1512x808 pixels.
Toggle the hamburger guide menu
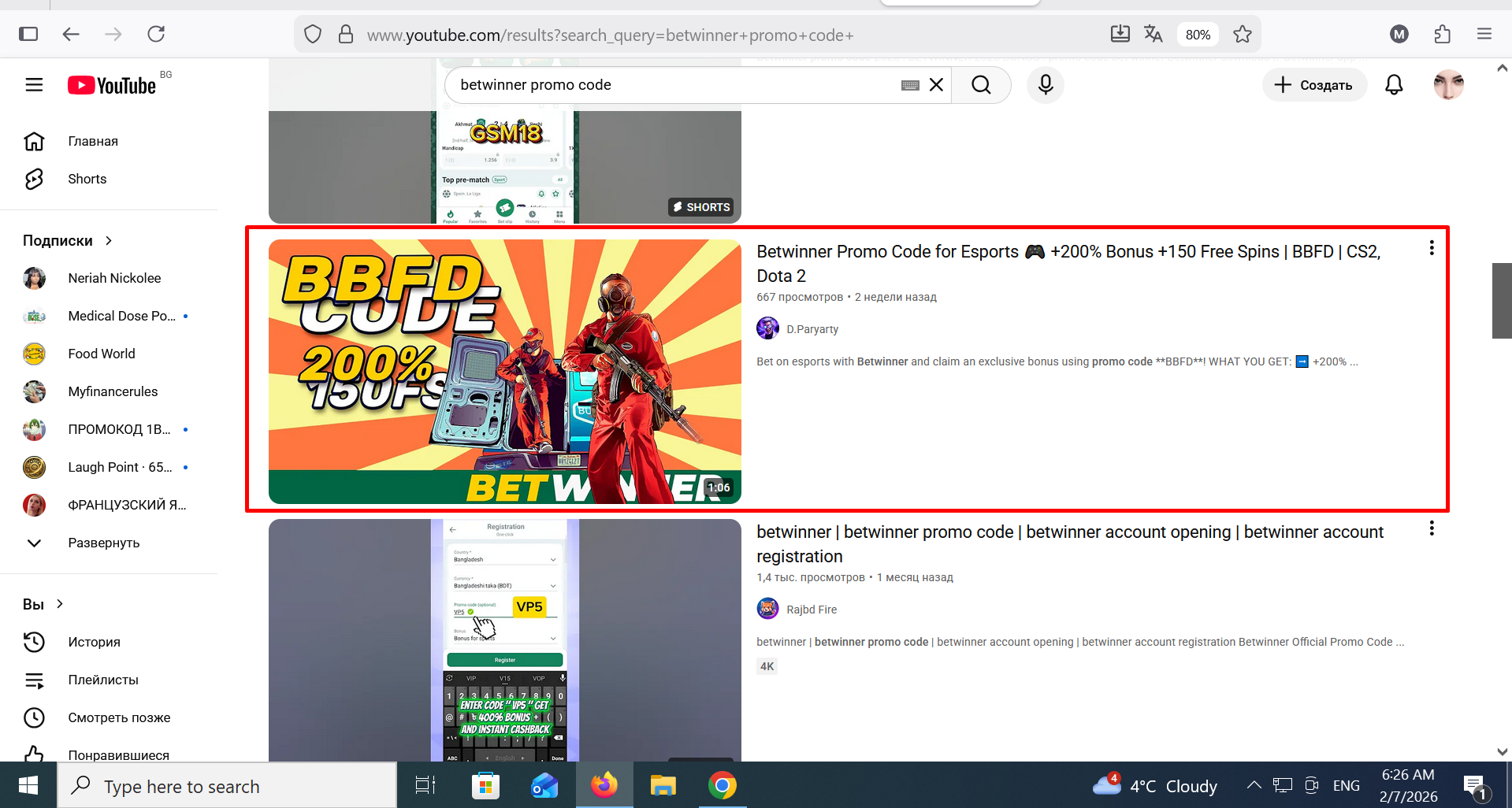[x=34, y=85]
